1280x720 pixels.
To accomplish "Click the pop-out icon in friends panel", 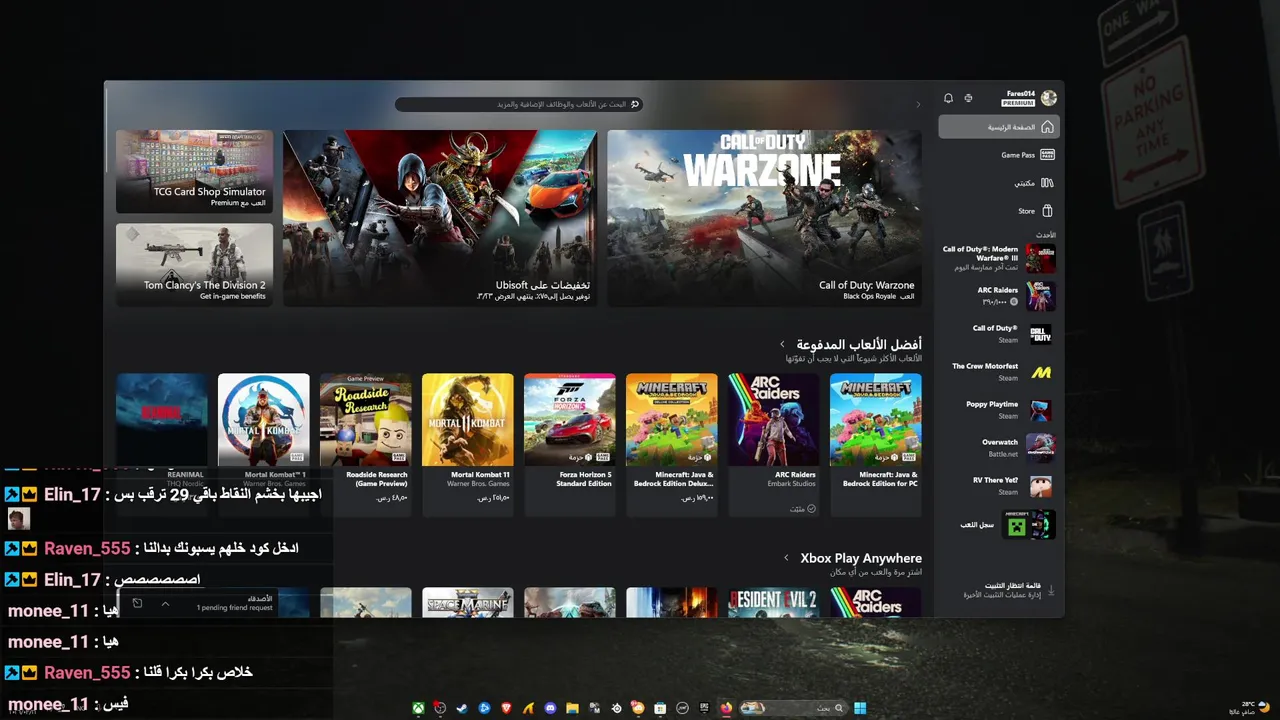I will [x=138, y=603].
